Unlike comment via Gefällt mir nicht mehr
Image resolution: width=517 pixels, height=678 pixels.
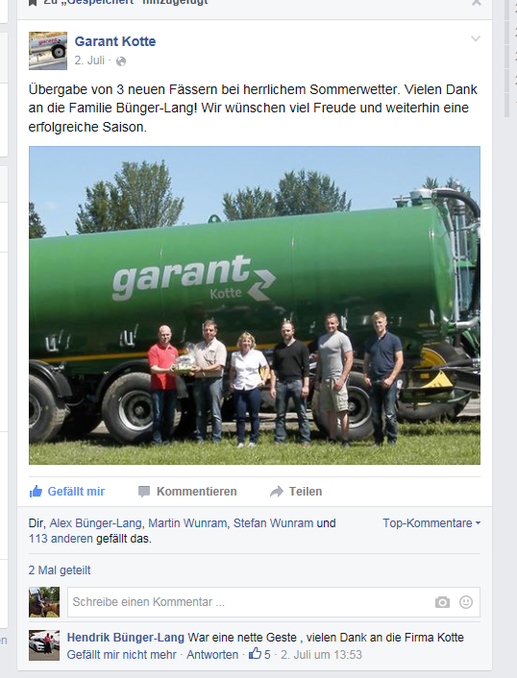pyautogui.click(x=121, y=655)
